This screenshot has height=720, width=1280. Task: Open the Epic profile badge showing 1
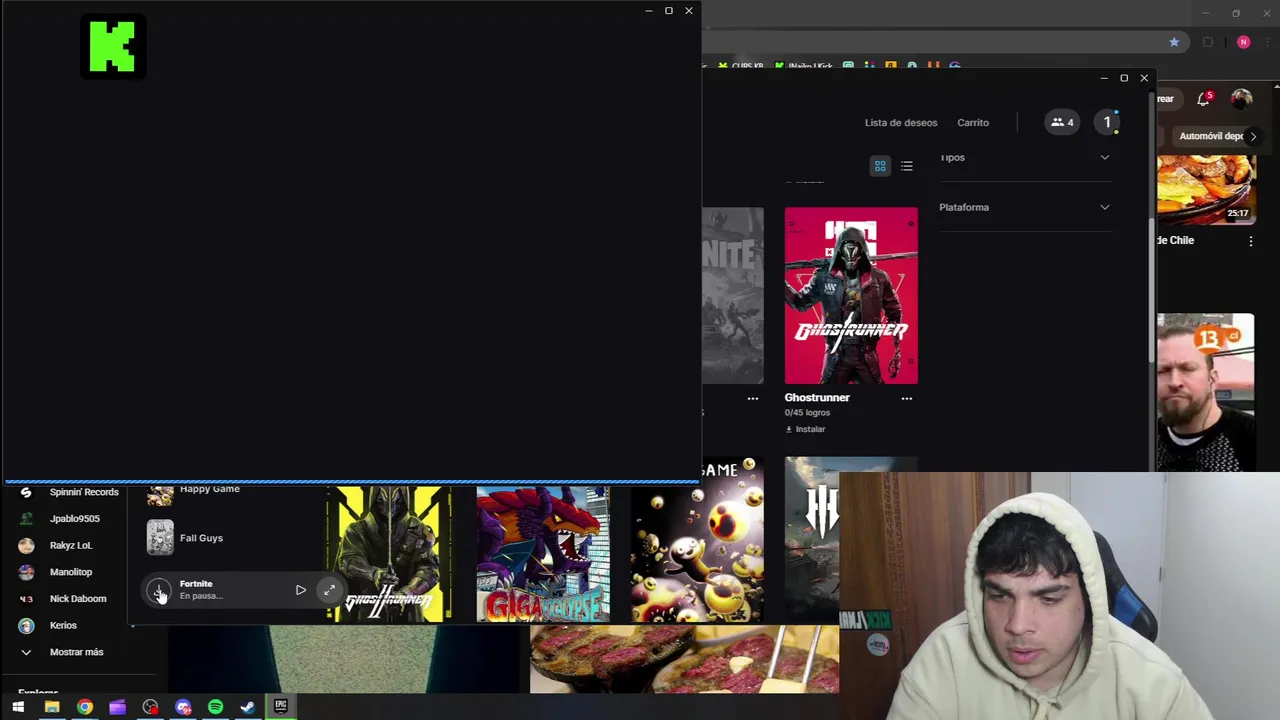(x=1107, y=122)
